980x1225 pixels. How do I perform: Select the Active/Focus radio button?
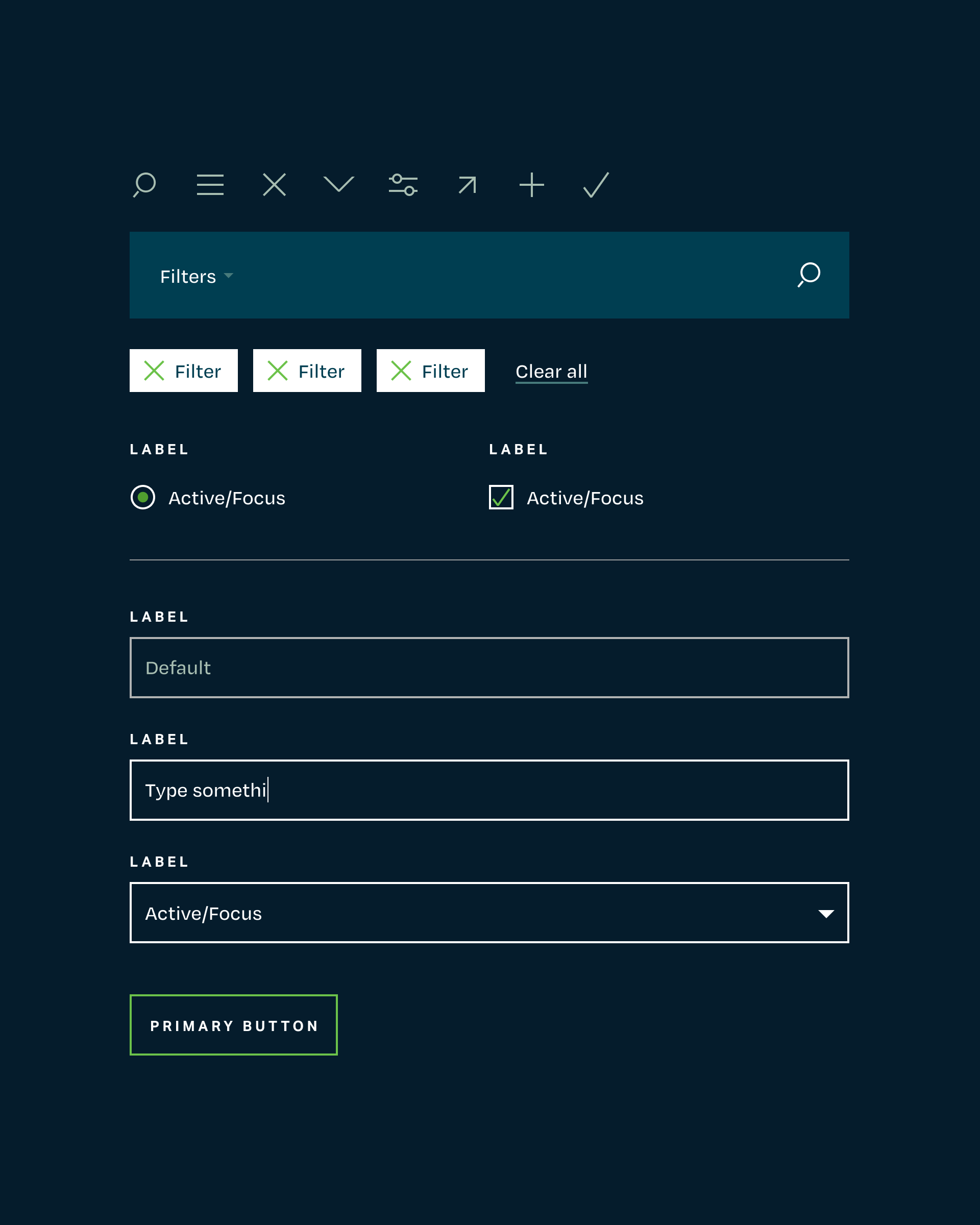[142, 497]
